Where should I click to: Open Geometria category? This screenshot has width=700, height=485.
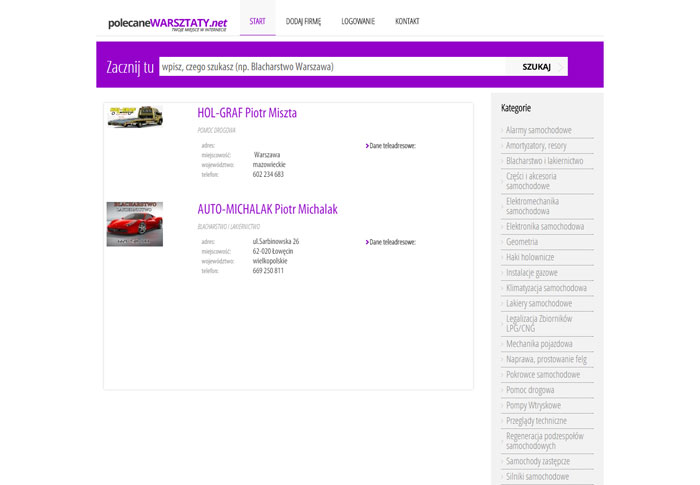[522, 242]
